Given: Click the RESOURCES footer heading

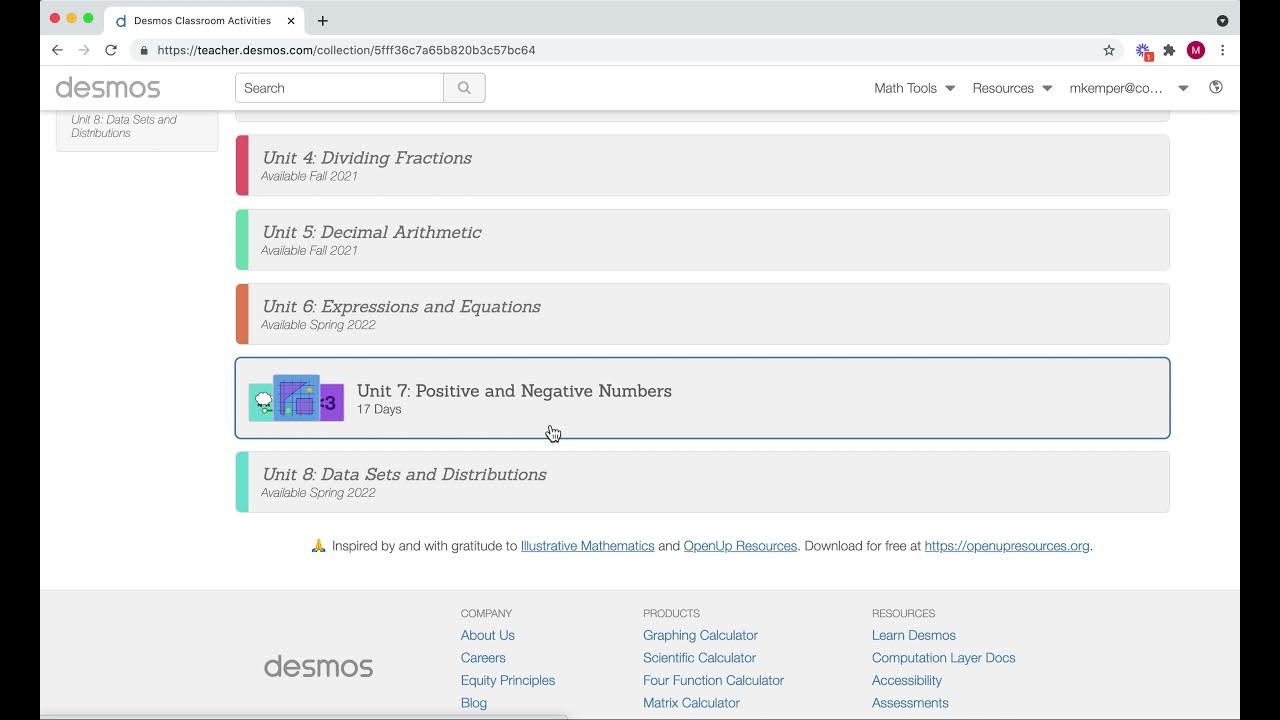Looking at the screenshot, I should (x=903, y=613).
